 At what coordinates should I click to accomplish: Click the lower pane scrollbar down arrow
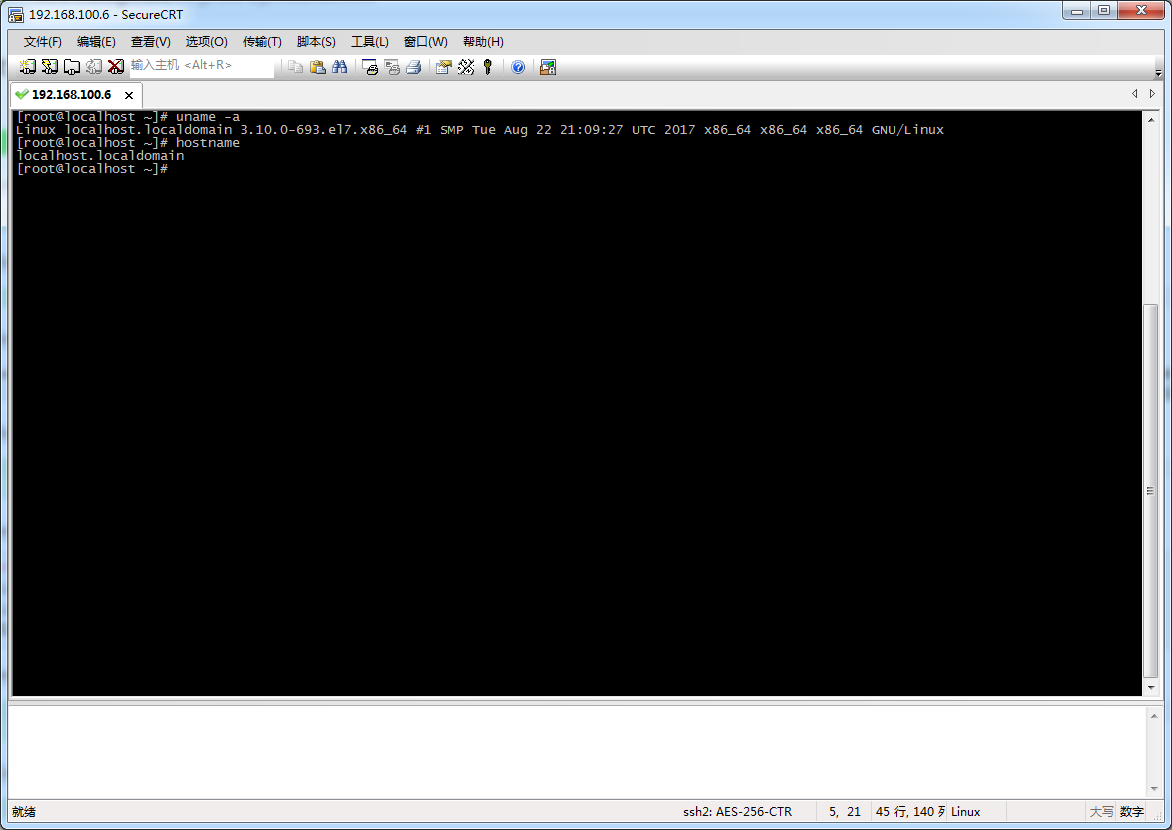(1154, 789)
